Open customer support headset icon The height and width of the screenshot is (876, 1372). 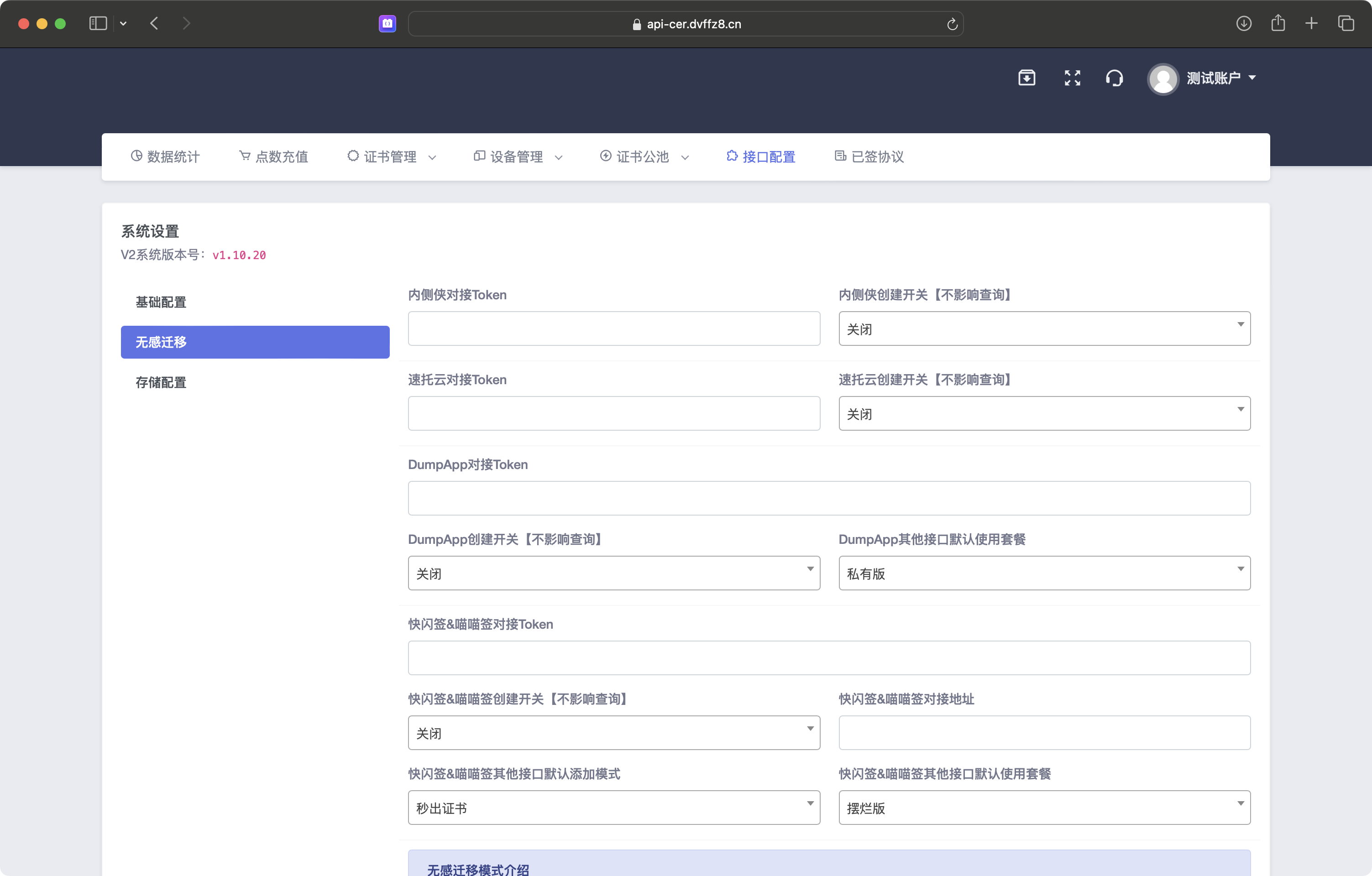click(1115, 78)
